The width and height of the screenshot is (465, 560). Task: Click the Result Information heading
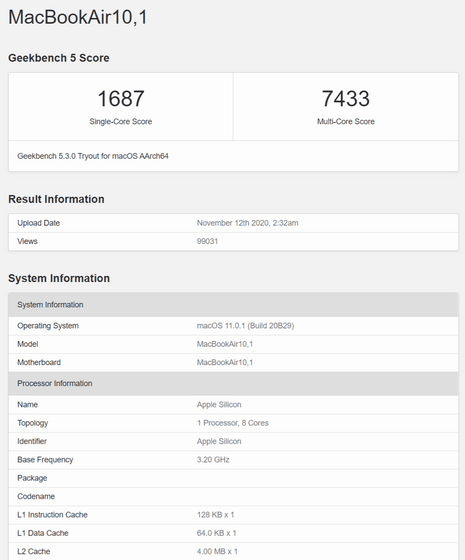point(56,199)
